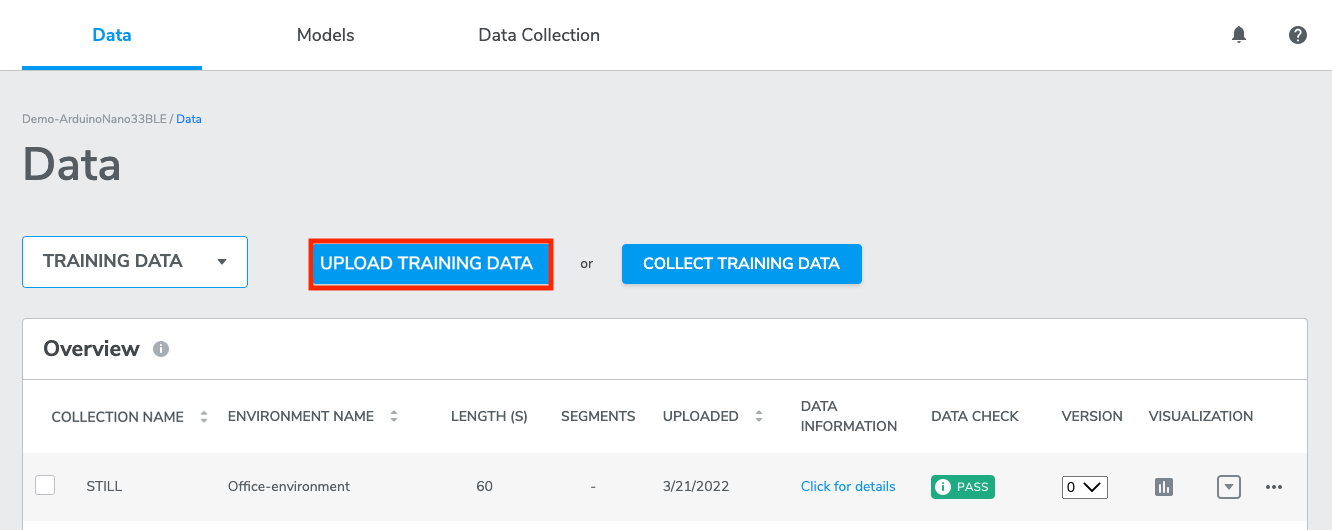This screenshot has height=530, width=1332.
Task: Sort by Collection Name arrows
Action: pyautogui.click(x=204, y=417)
